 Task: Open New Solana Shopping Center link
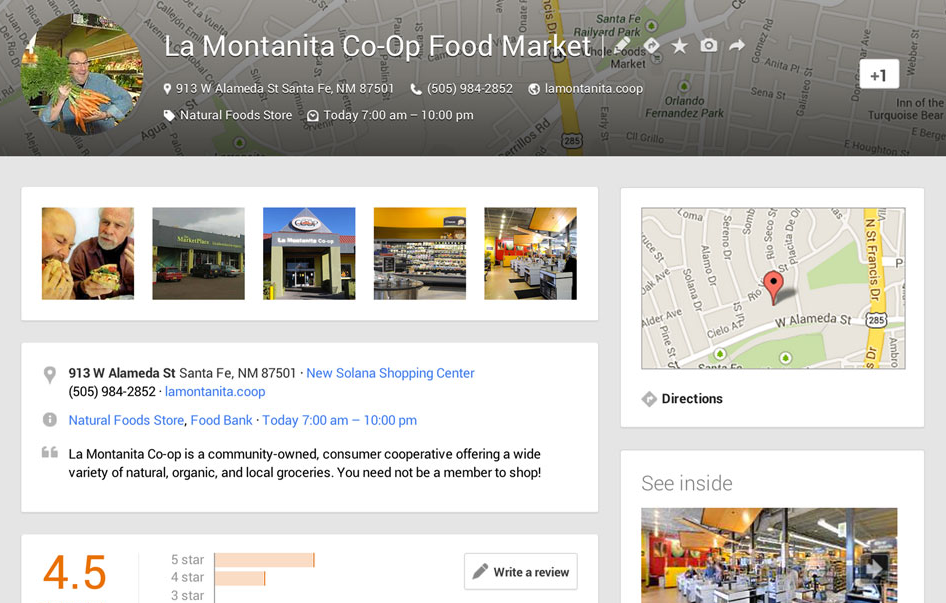click(x=390, y=373)
